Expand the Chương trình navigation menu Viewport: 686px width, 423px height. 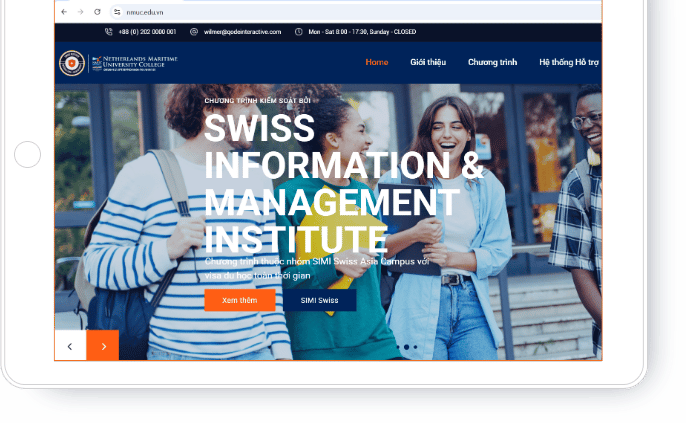click(x=492, y=62)
